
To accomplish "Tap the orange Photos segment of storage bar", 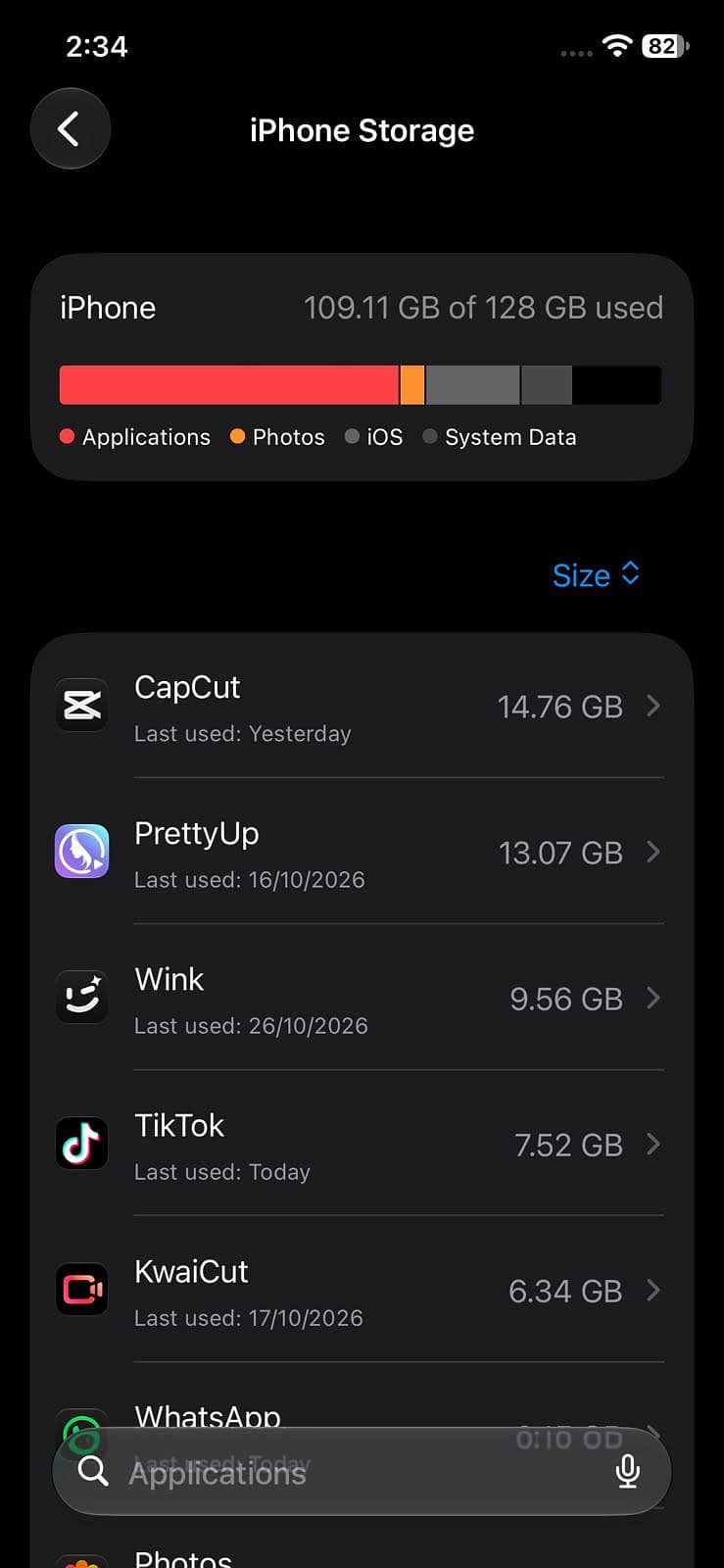I will click(412, 385).
